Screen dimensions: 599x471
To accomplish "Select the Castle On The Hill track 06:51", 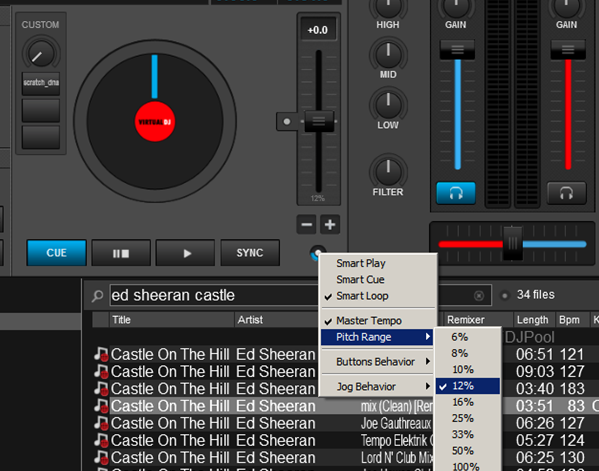I will point(346,354).
